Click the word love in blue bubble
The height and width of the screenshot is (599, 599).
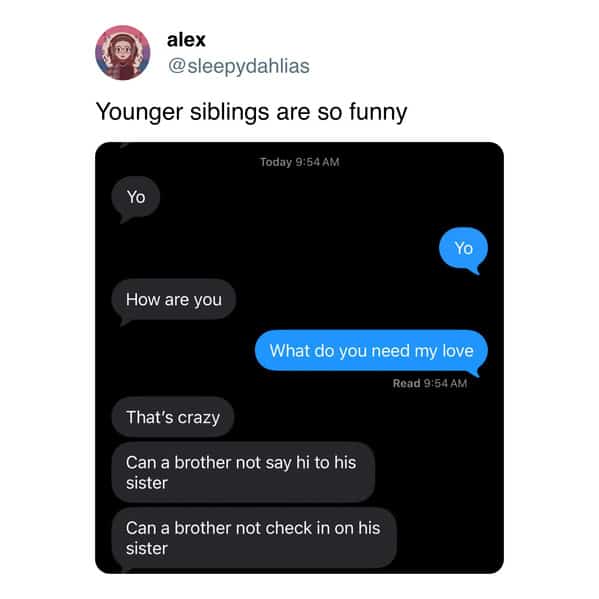pyautogui.click(x=458, y=350)
